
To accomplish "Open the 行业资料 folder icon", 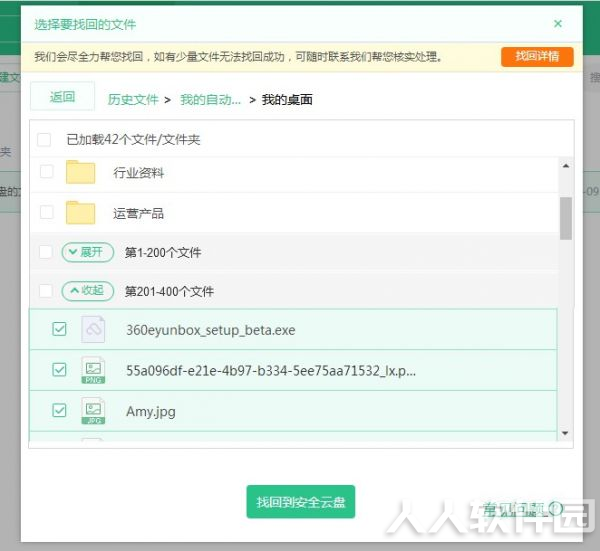I will pyautogui.click(x=80, y=172).
